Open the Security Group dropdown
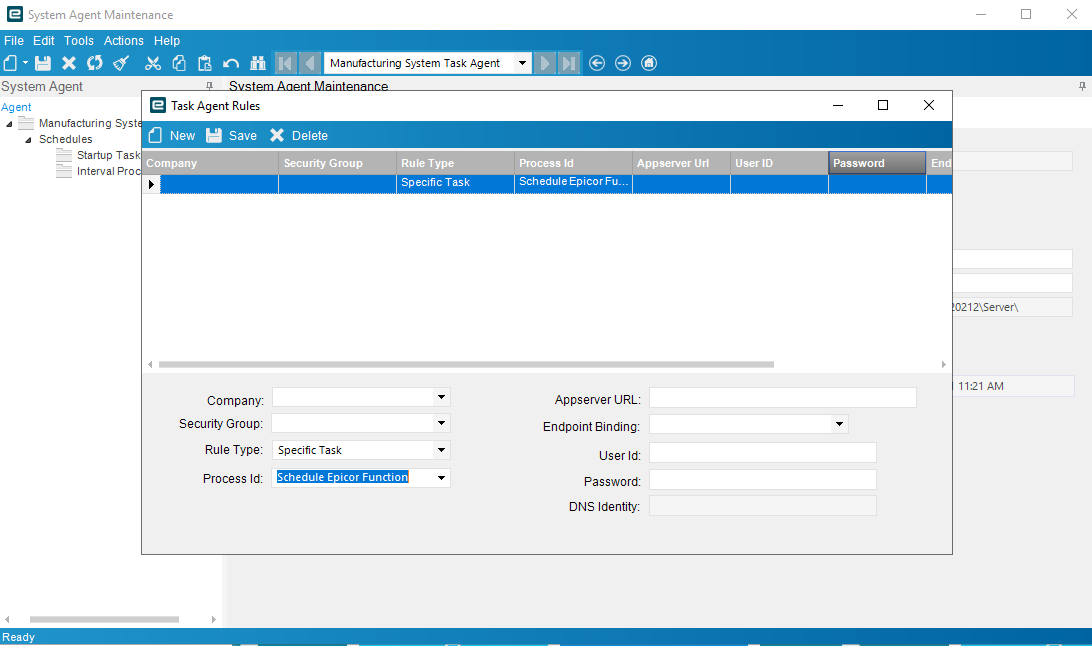Screen dimensions: 1092x646 pos(442,423)
